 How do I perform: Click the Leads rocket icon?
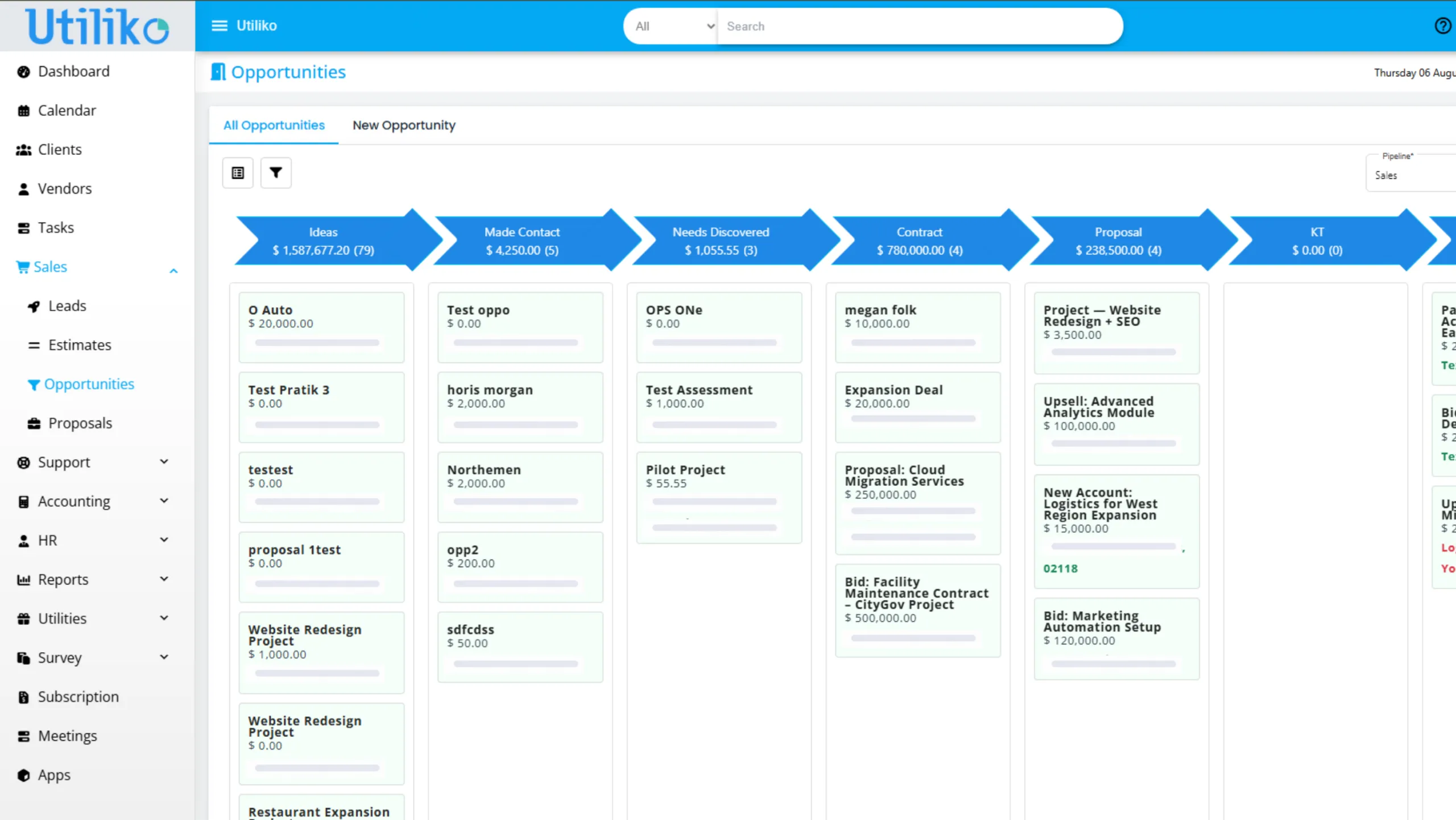pyautogui.click(x=34, y=307)
